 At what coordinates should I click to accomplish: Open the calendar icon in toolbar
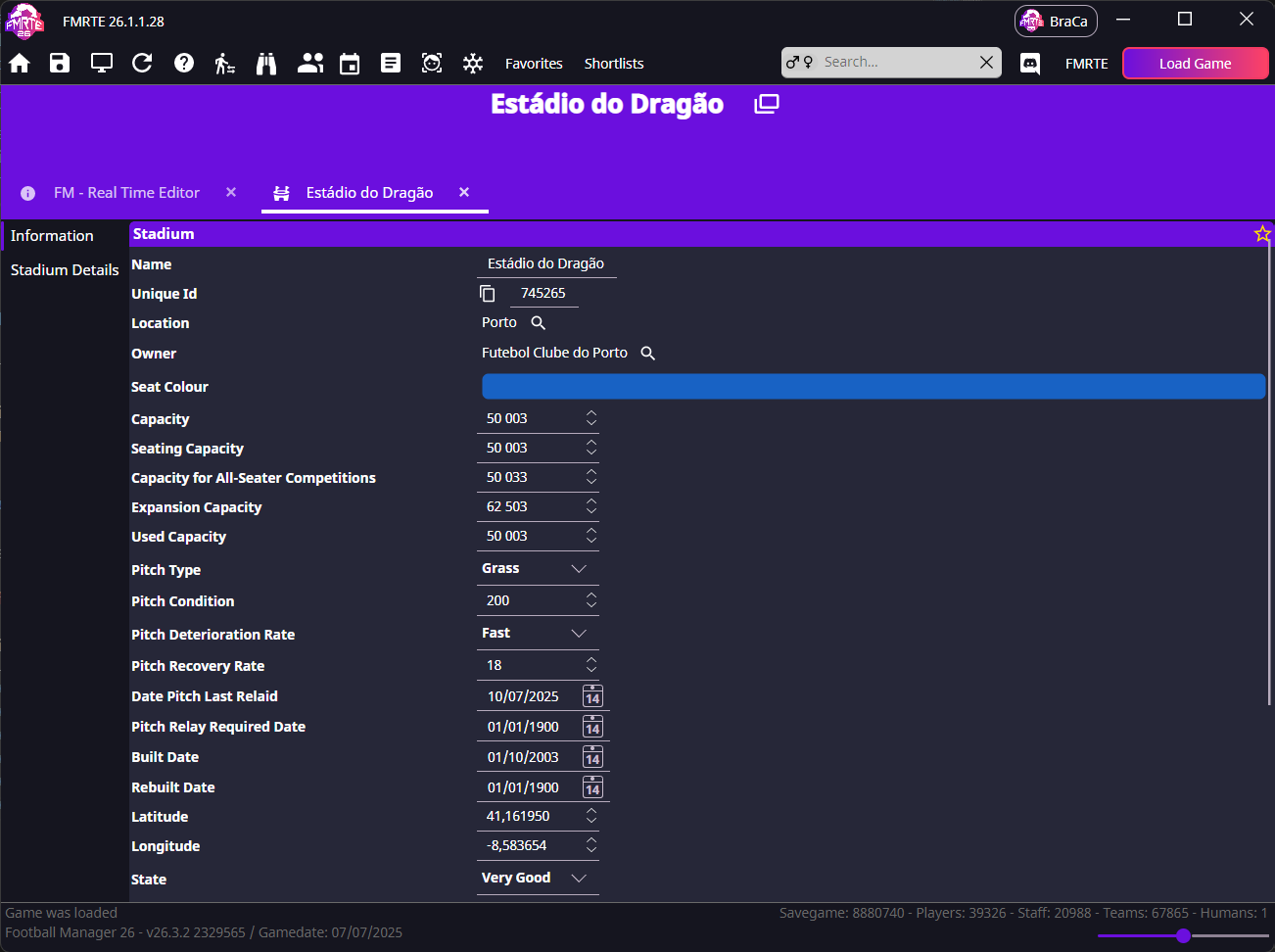click(350, 64)
